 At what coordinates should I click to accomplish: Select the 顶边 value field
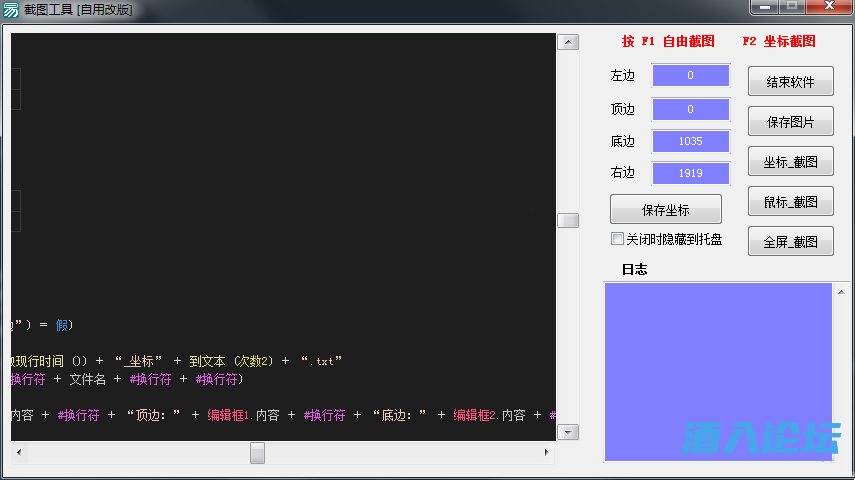tap(690, 109)
